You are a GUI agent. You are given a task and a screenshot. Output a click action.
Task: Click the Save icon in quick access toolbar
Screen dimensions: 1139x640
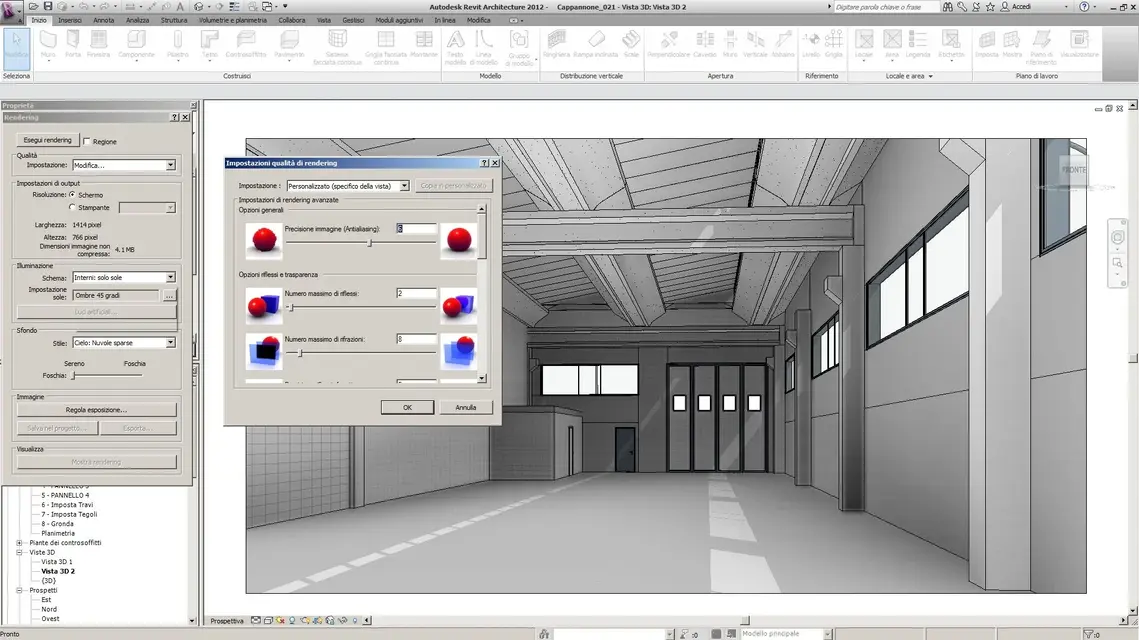coord(48,7)
